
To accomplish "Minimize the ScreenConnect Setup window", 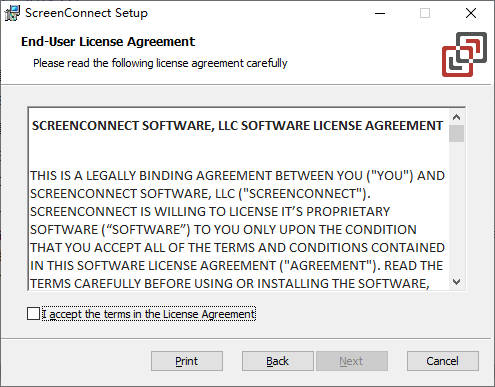I will tap(380, 13).
